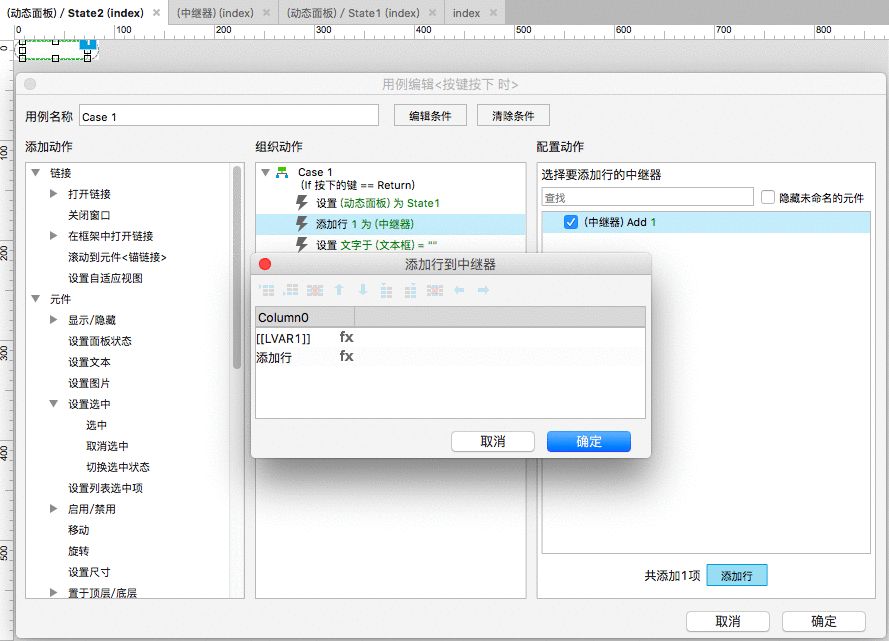The image size is (889, 641).
Task: Click 确定 in 添加行到中继器 dialog
Action: click(589, 442)
